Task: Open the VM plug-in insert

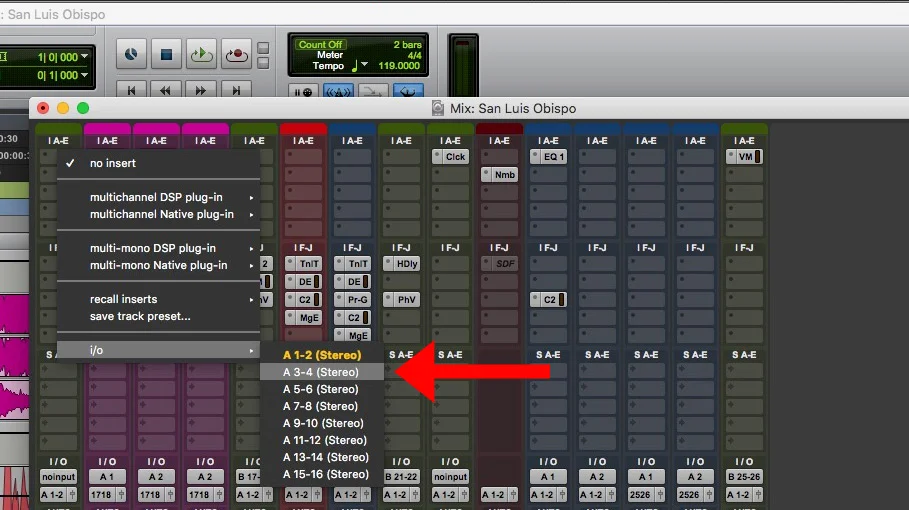Action: pos(744,156)
